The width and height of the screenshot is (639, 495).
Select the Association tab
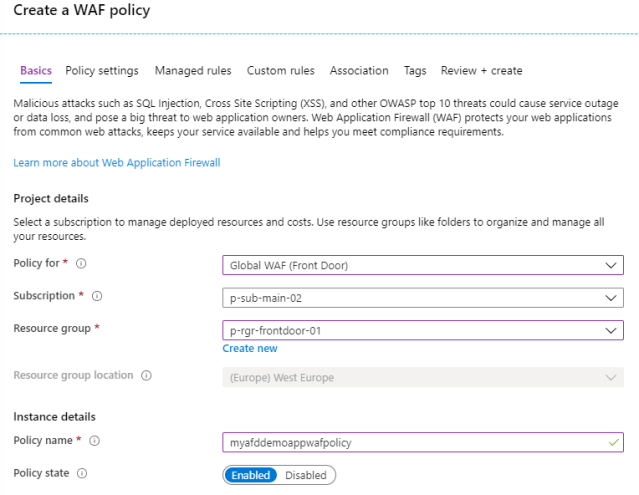click(x=359, y=71)
